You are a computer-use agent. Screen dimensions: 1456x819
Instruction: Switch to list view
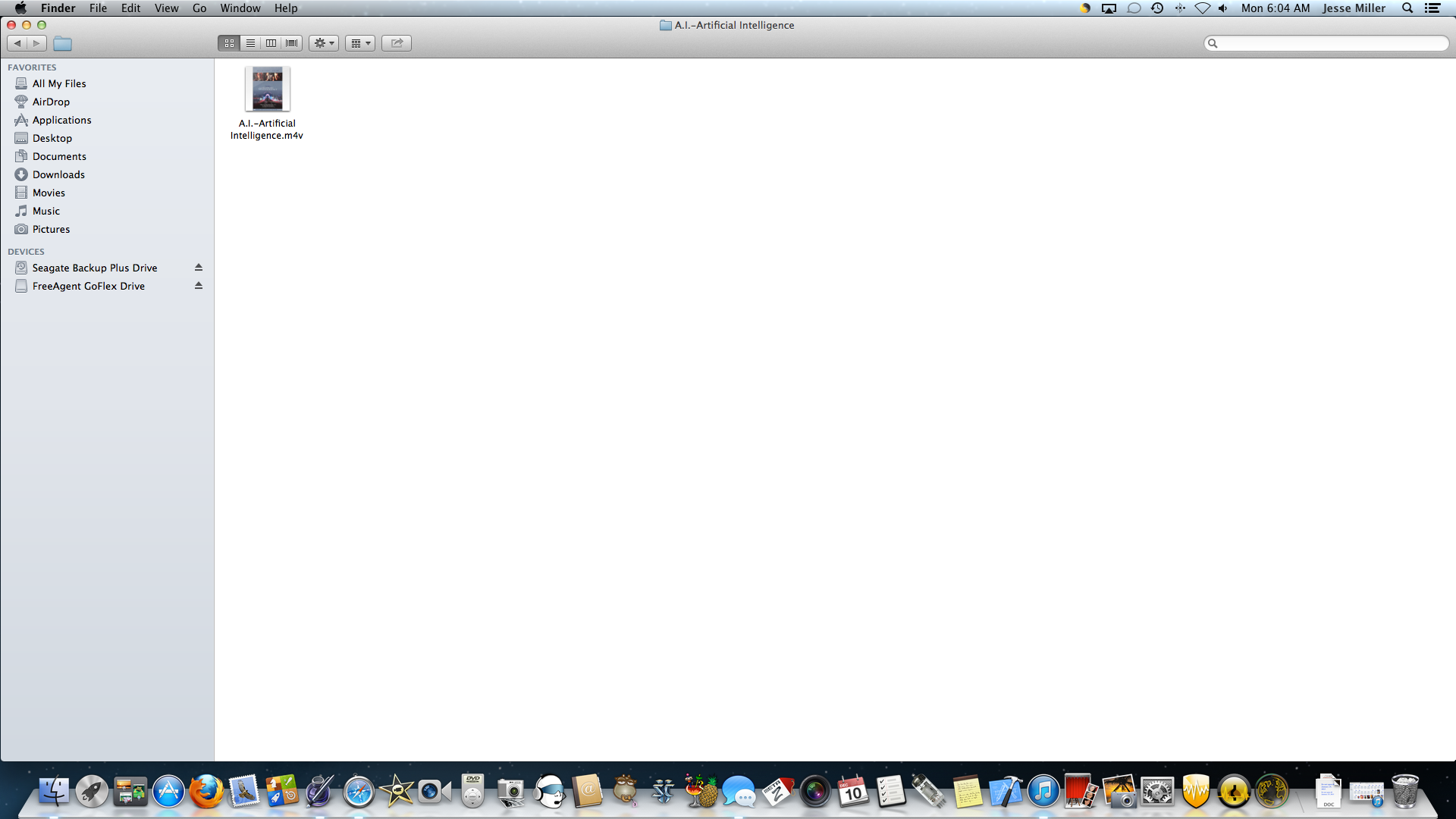250,43
